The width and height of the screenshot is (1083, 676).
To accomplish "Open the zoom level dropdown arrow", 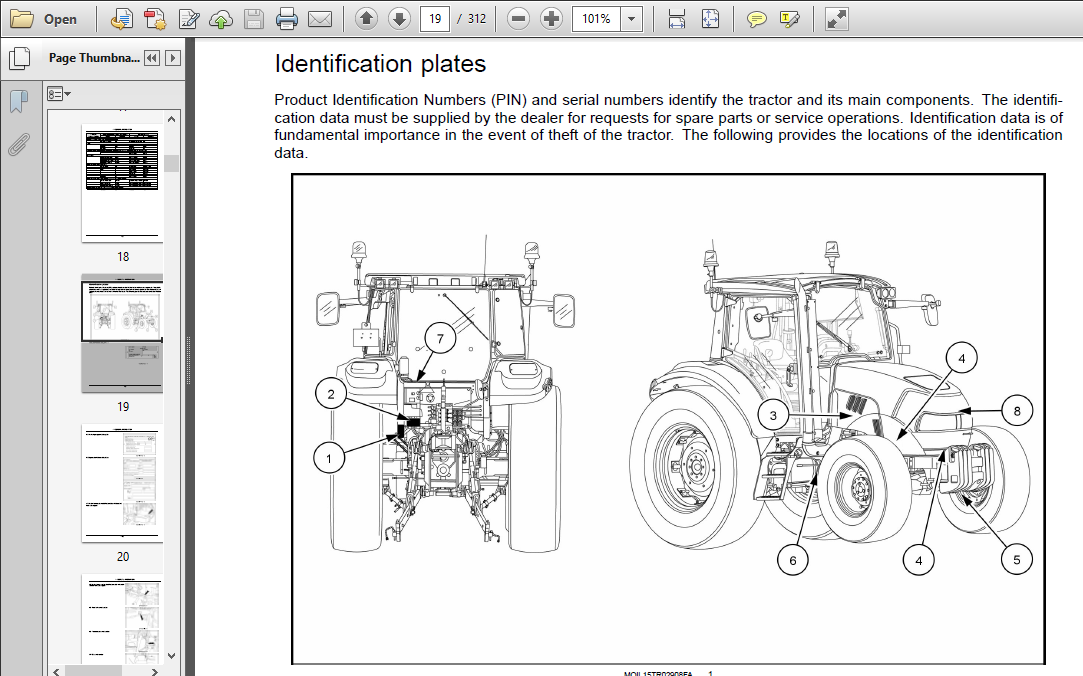I will [631, 19].
